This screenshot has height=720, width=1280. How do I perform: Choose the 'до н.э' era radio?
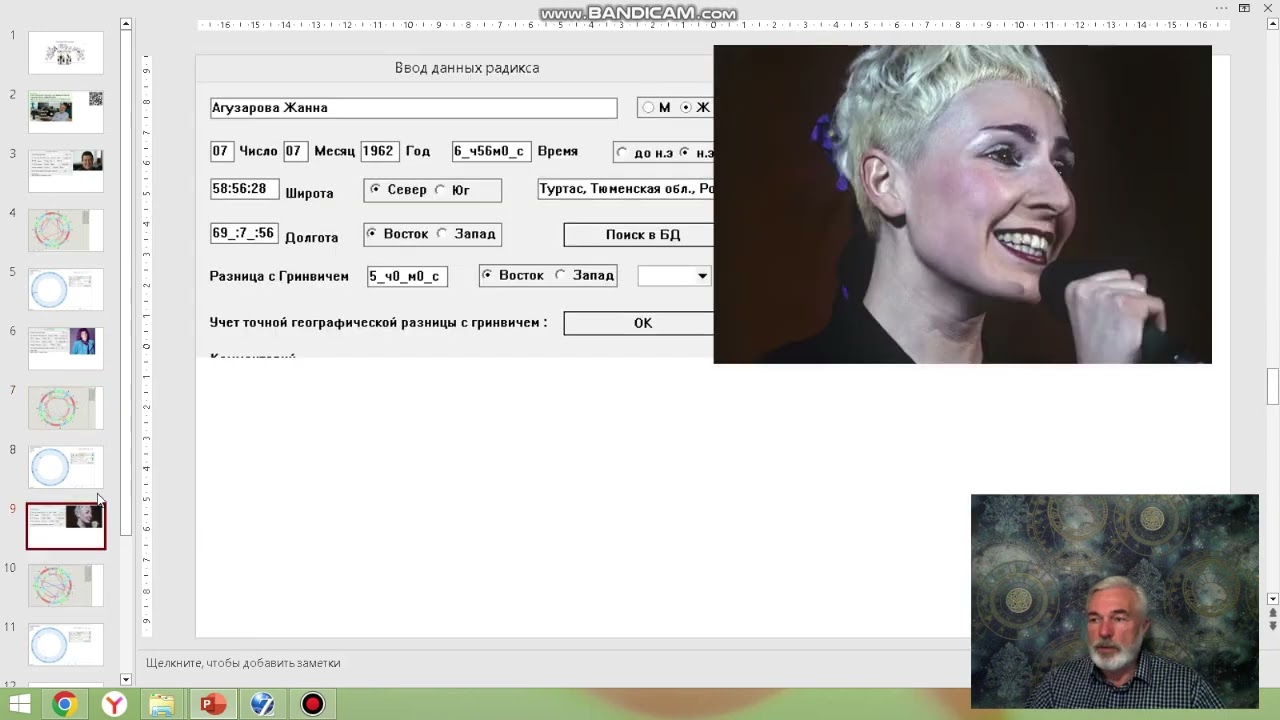[623, 153]
